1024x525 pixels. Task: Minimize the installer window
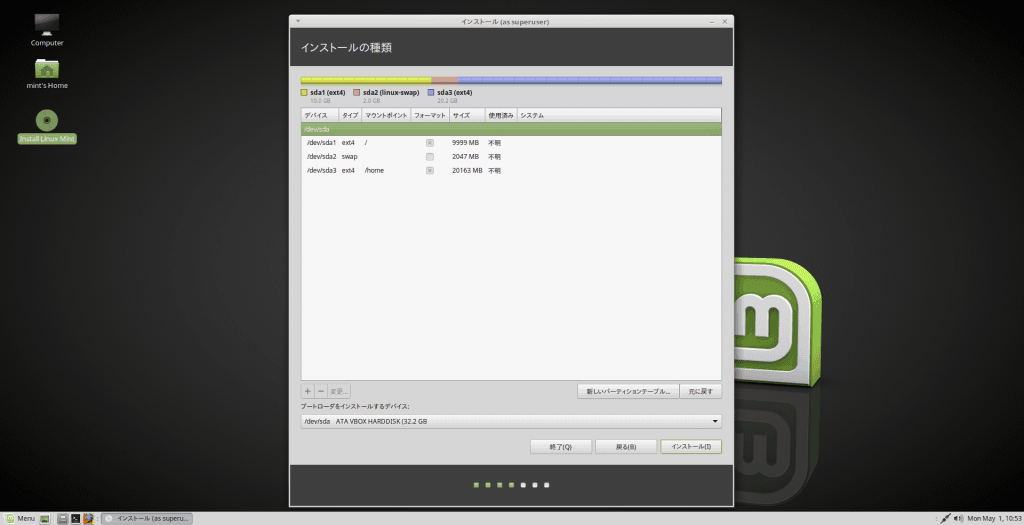712,22
